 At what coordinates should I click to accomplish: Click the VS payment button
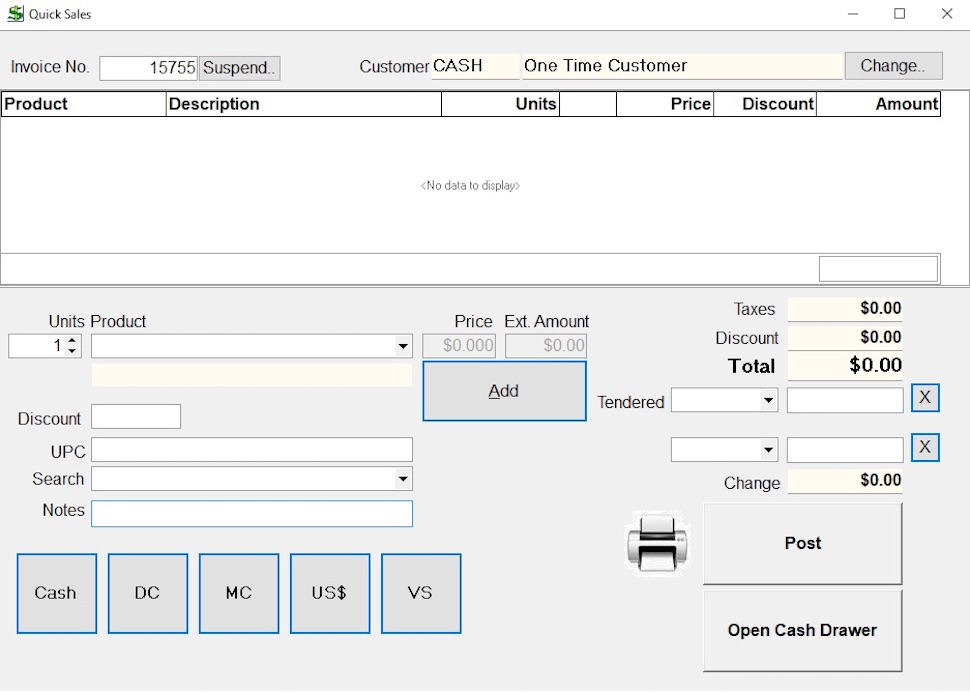point(420,593)
